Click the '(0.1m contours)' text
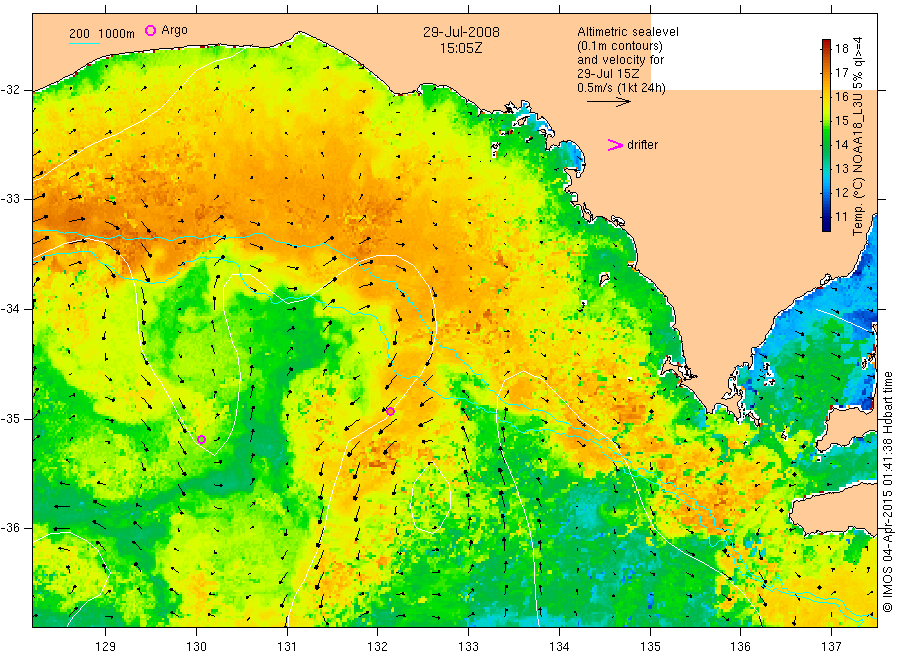Viewport: 900px width, 660px height. (x=620, y=46)
